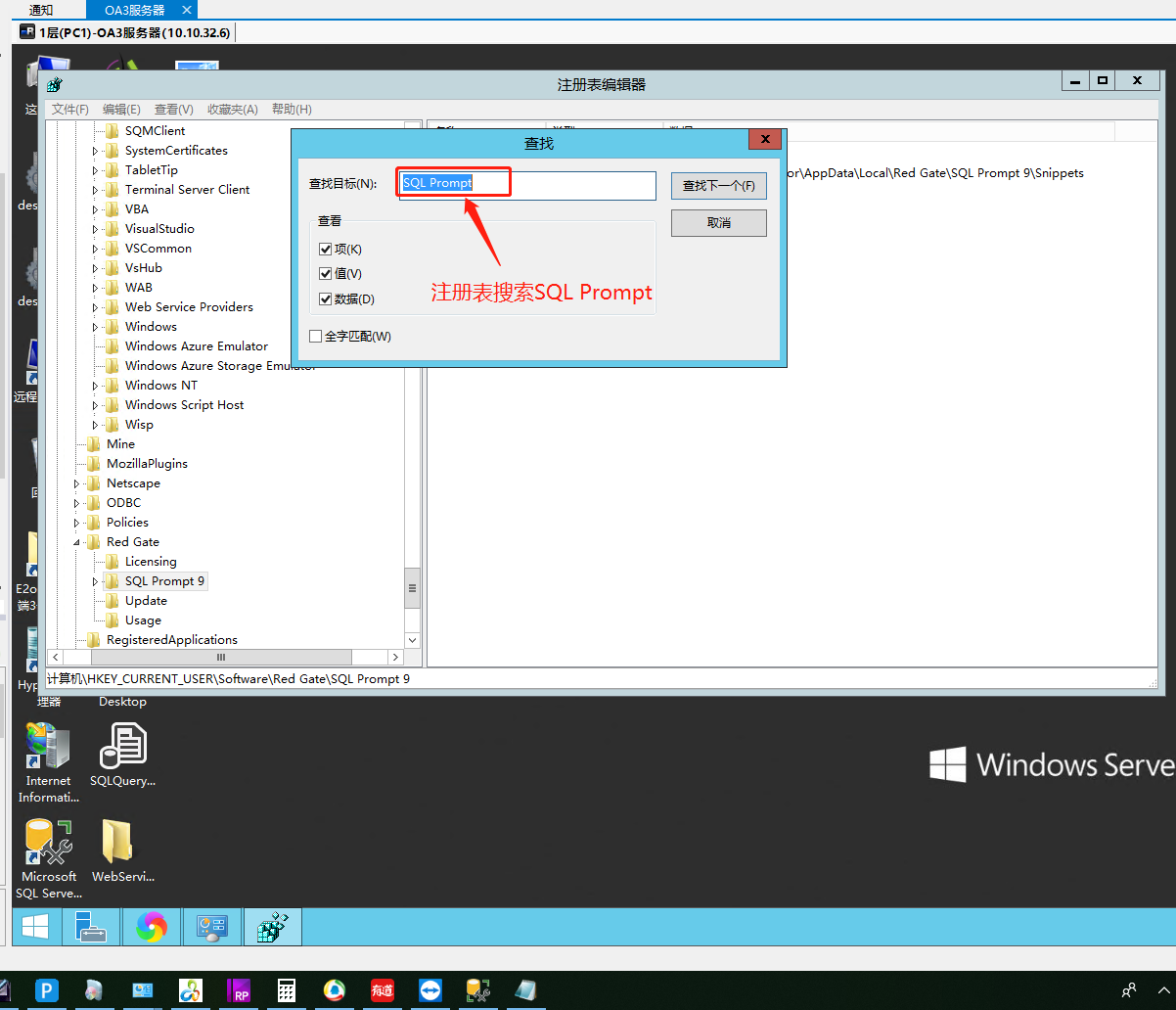
Task: Click the tree horizontal scrollbar thumb
Action: click(x=222, y=658)
